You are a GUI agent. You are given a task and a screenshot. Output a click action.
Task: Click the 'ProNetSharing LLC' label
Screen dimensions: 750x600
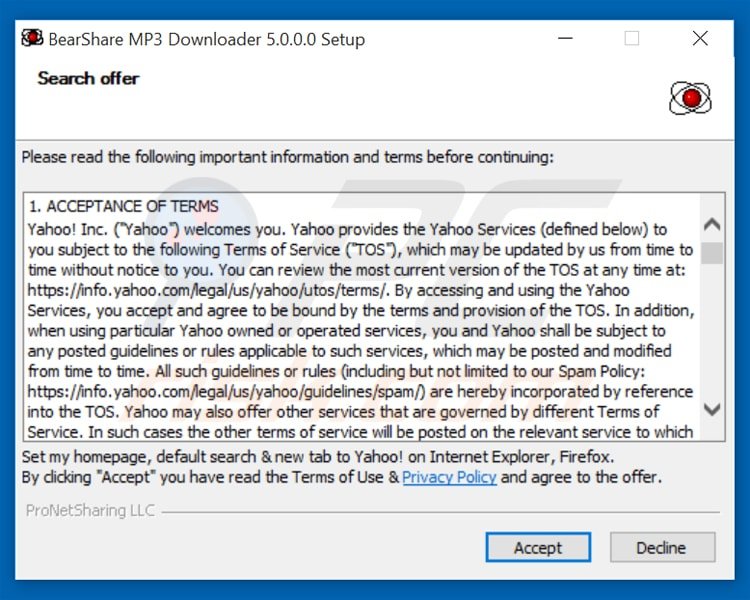[90, 511]
